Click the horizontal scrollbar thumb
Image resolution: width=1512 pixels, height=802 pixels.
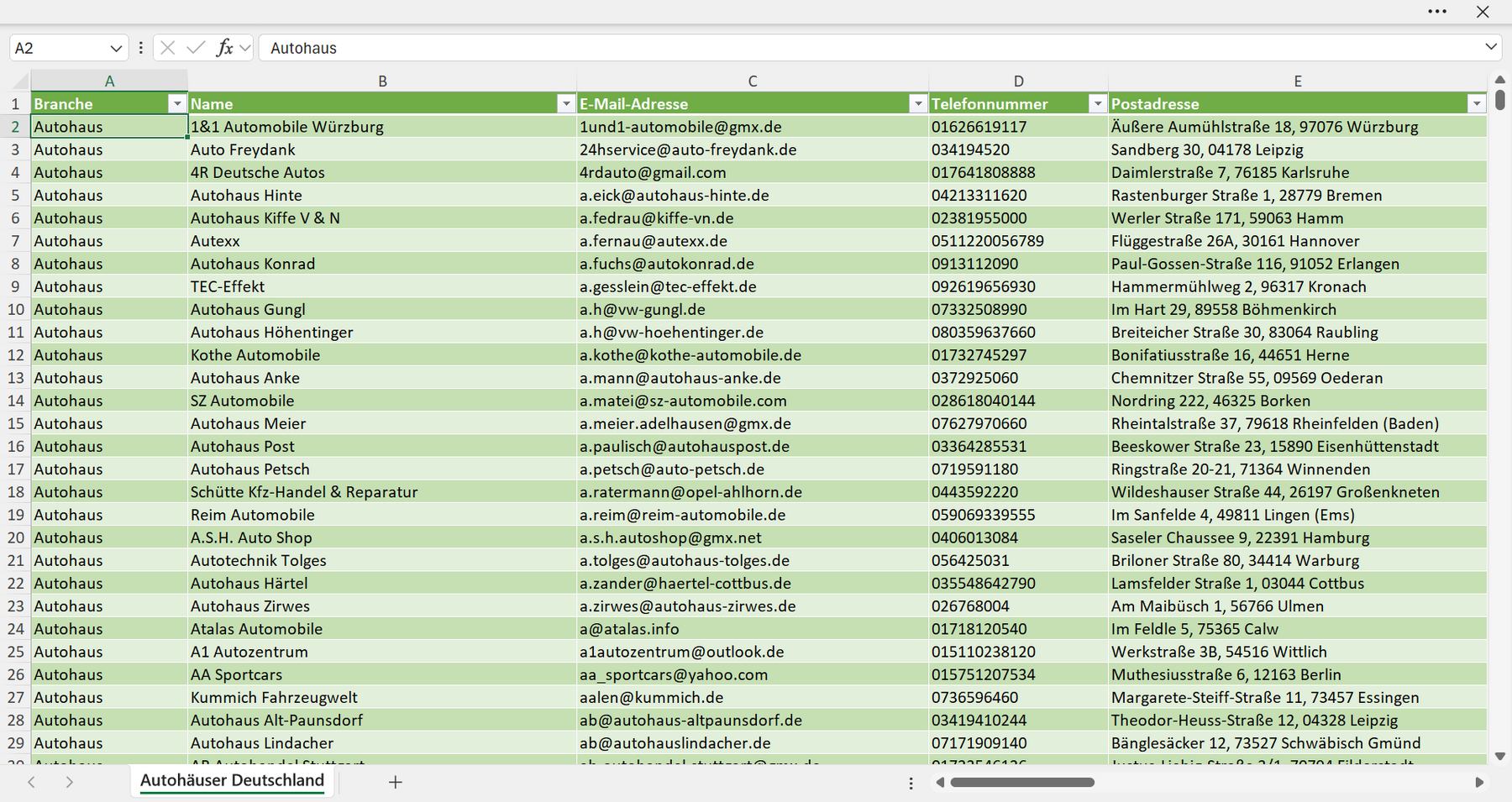pos(1022,782)
